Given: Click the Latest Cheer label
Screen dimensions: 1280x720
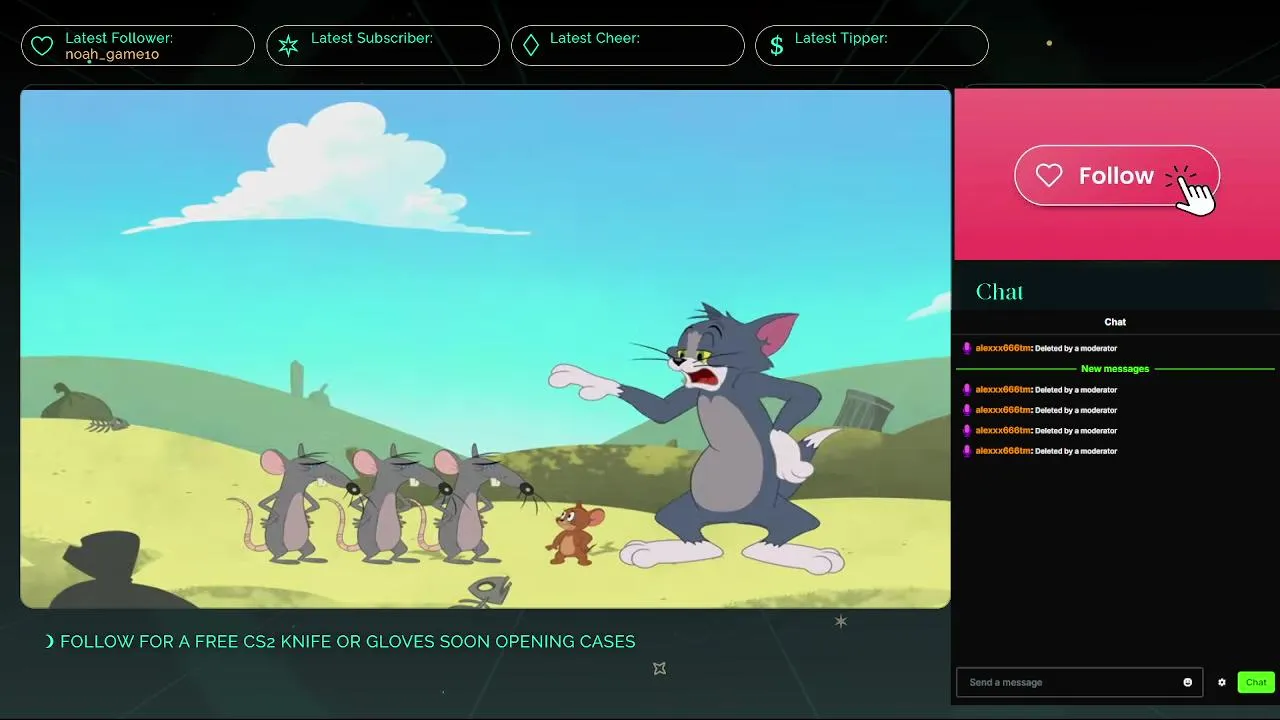Looking at the screenshot, I should click(x=595, y=38).
